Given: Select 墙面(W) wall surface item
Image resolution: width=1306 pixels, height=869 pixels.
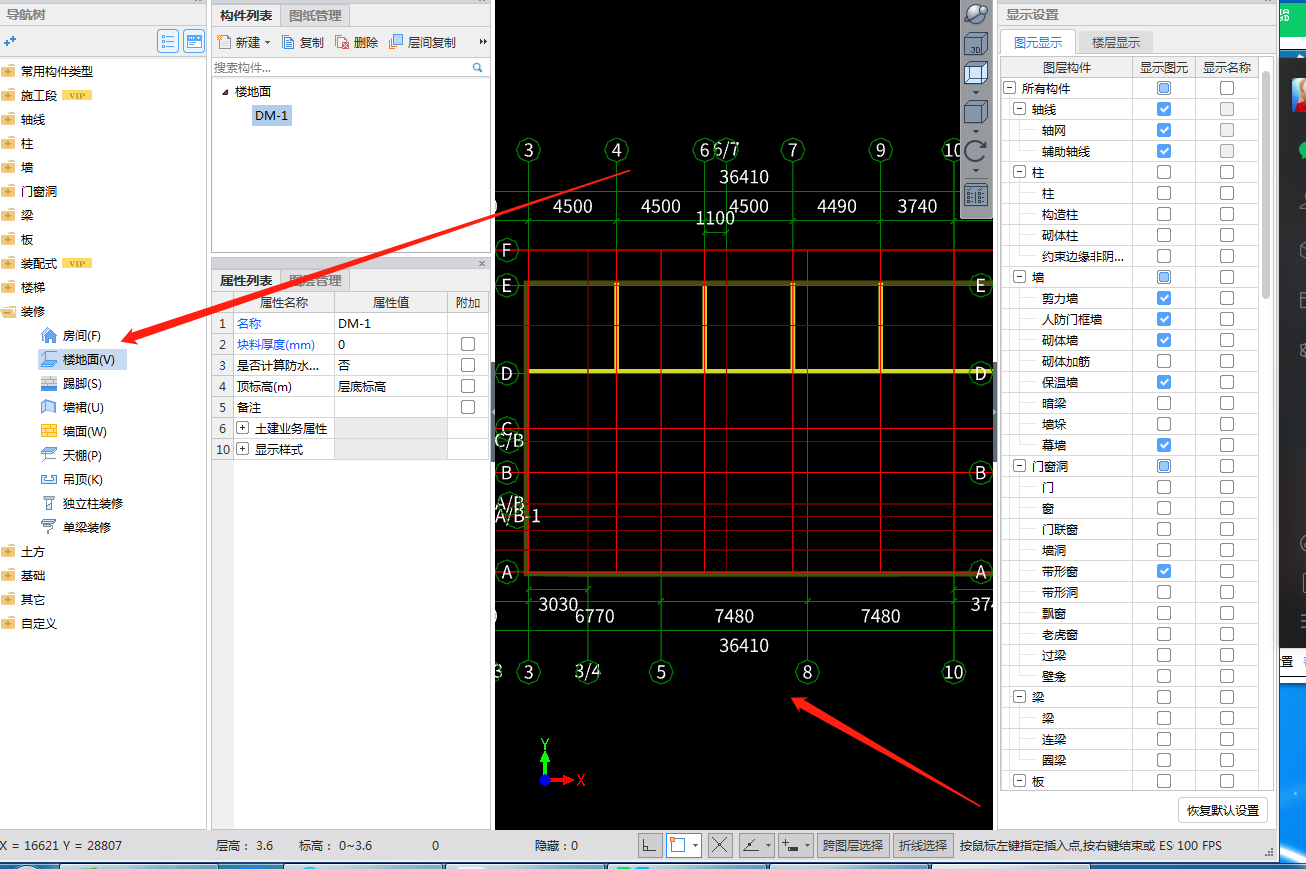Looking at the screenshot, I should [74, 432].
